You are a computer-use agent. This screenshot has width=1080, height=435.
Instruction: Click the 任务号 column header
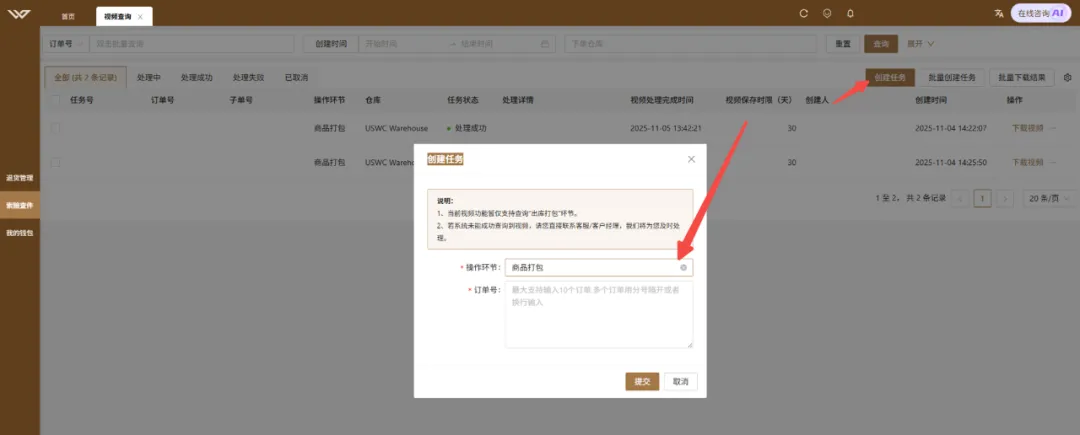(x=82, y=100)
